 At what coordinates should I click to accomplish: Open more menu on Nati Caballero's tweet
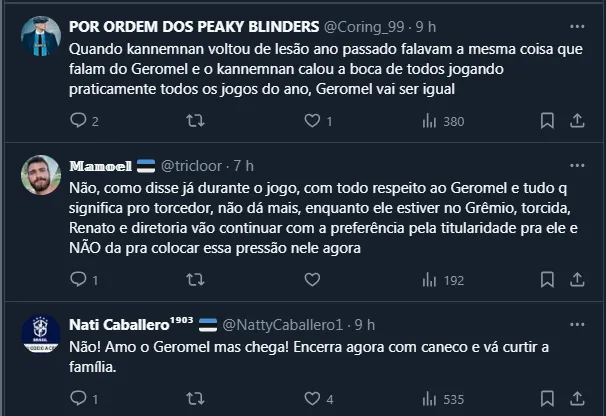pyautogui.click(x=577, y=324)
